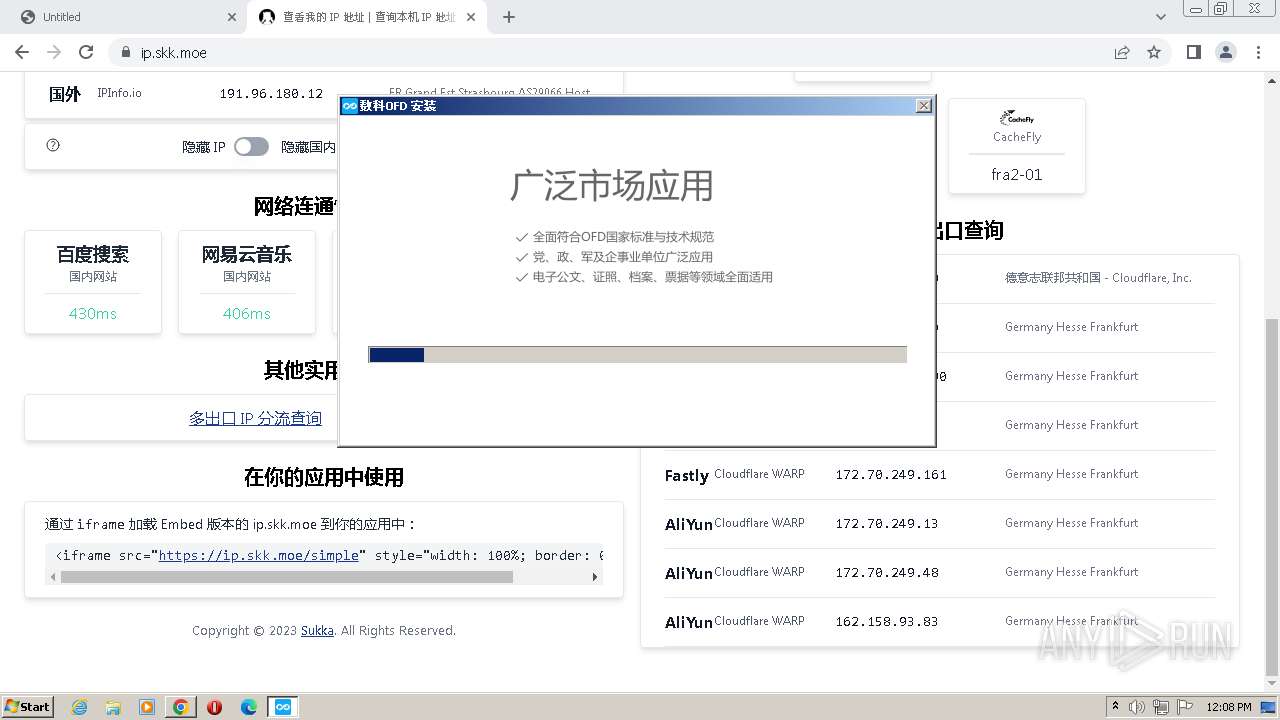Click the 网易云音乐 connectivity card

pyautogui.click(x=247, y=282)
